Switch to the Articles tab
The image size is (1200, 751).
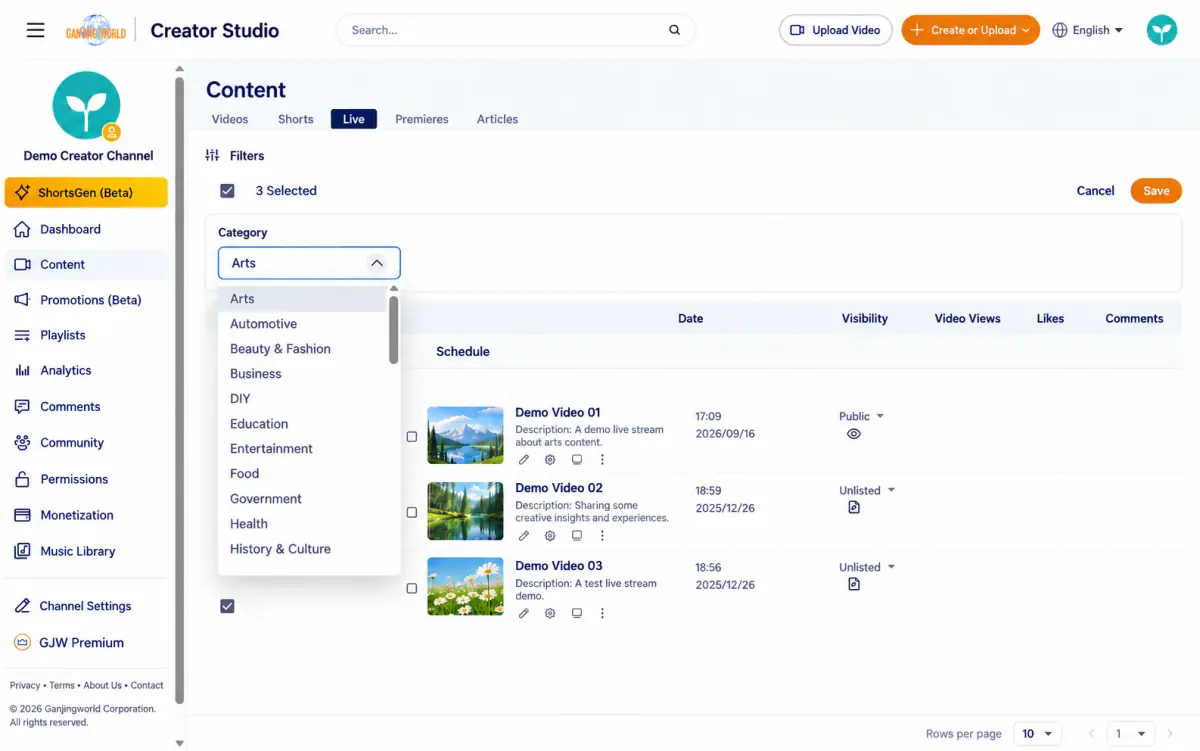tap(497, 119)
